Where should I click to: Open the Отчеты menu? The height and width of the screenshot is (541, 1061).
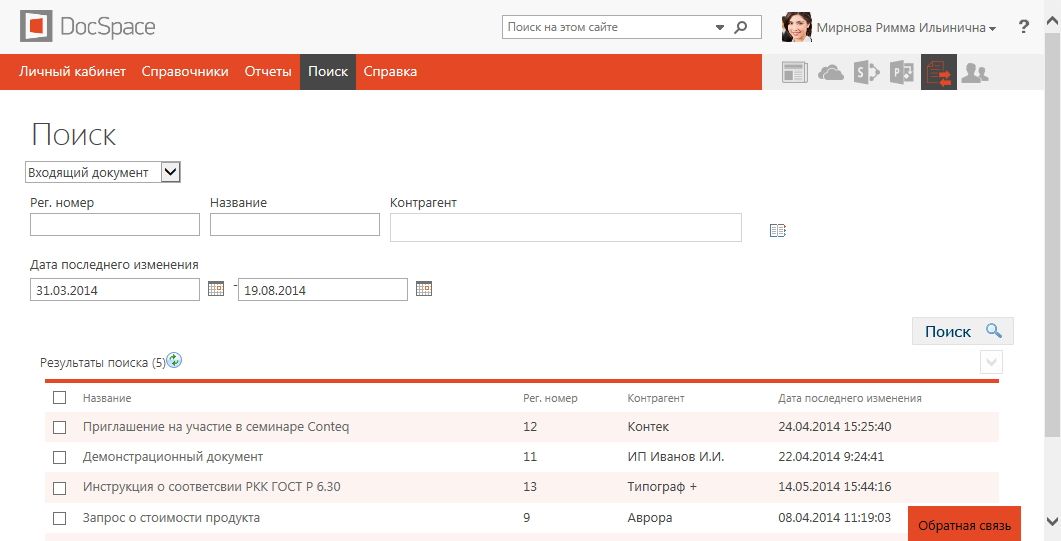(268, 72)
